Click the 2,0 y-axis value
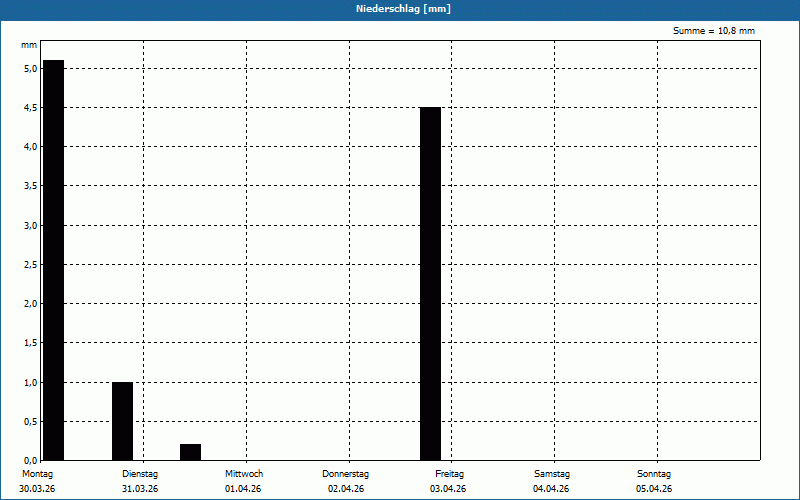This screenshot has width=800, height=500. click(x=31, y=304)
